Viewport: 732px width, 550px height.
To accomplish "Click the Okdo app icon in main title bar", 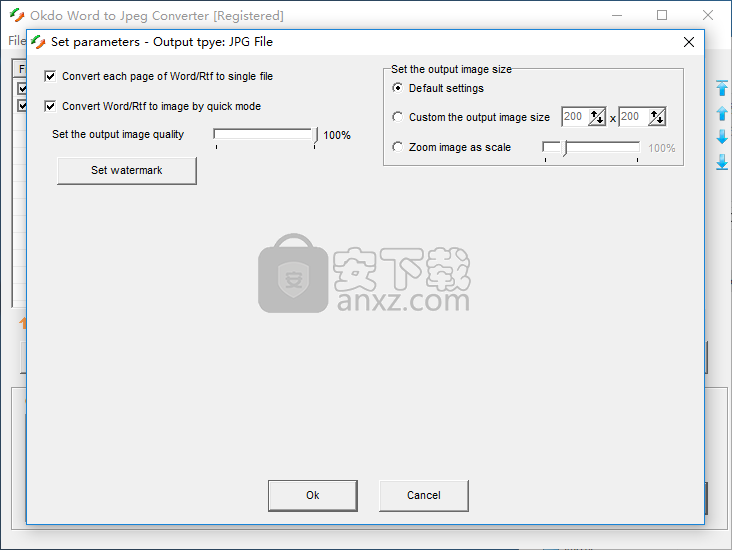I will (17, 15).
